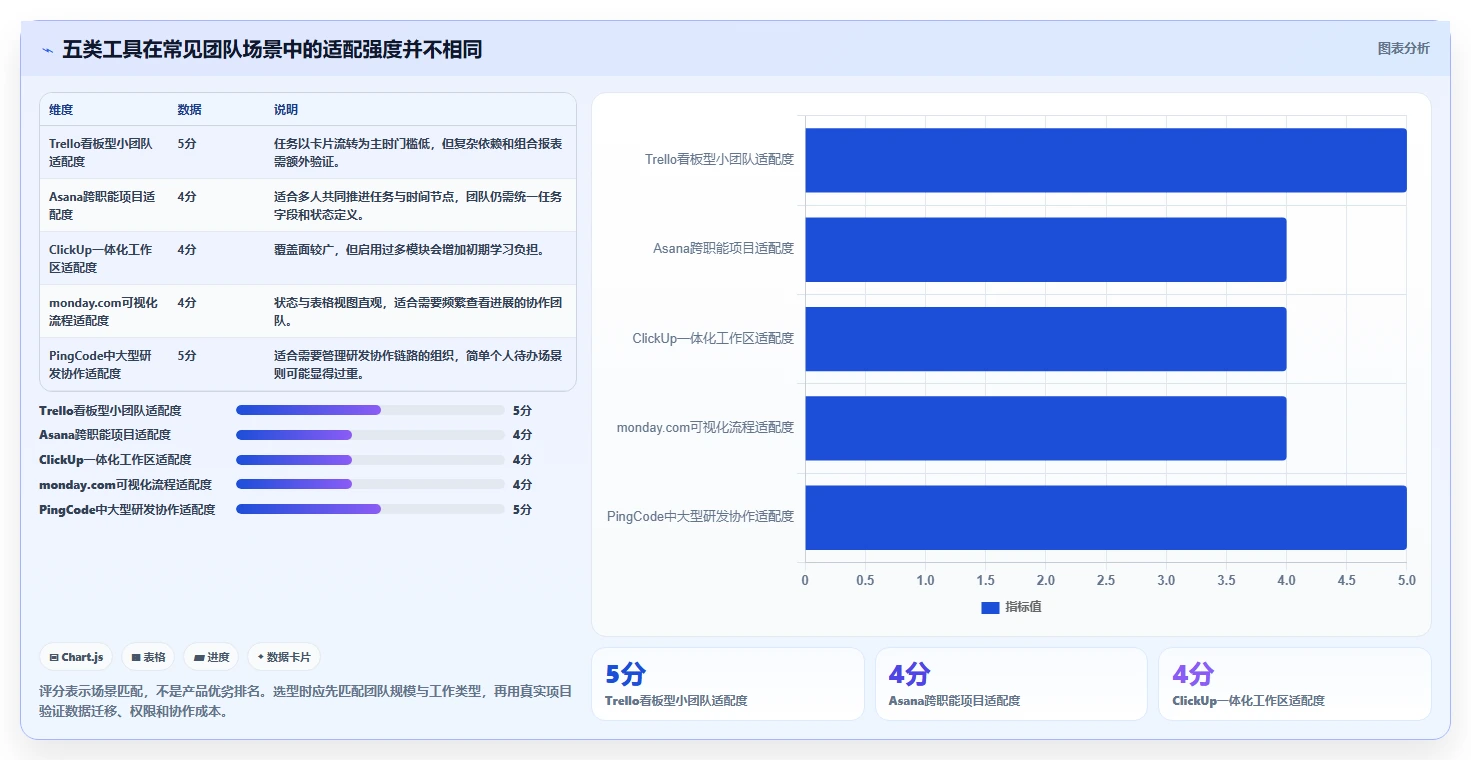Select the description starting 任务以卡片流转
The height and width of the screenshot is (760, 1471).
(418, 152)
